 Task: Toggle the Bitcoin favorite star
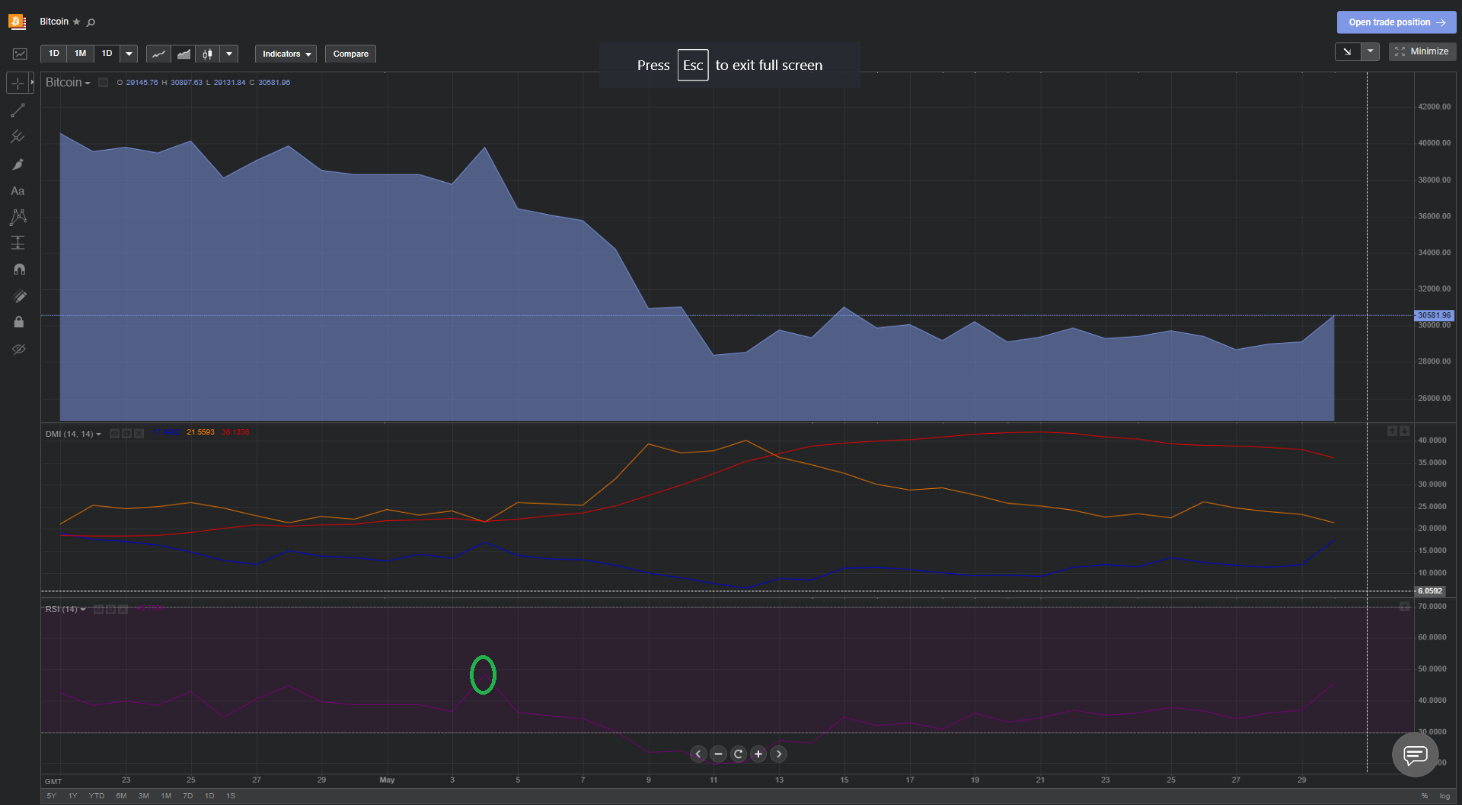pos(76,22)
